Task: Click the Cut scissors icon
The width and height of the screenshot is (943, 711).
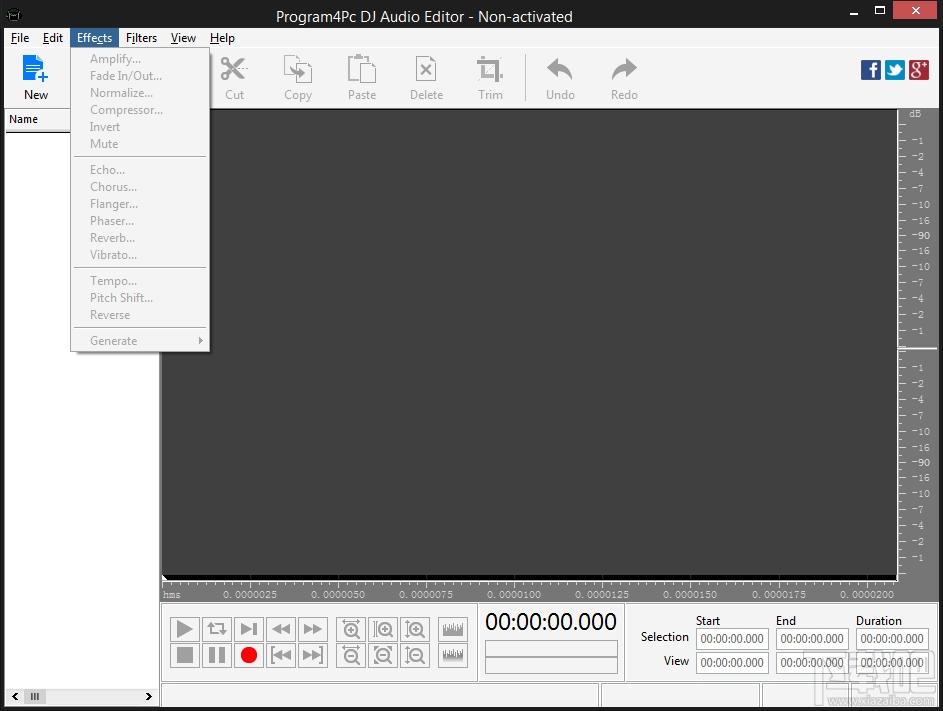Action: pos(233,69)
